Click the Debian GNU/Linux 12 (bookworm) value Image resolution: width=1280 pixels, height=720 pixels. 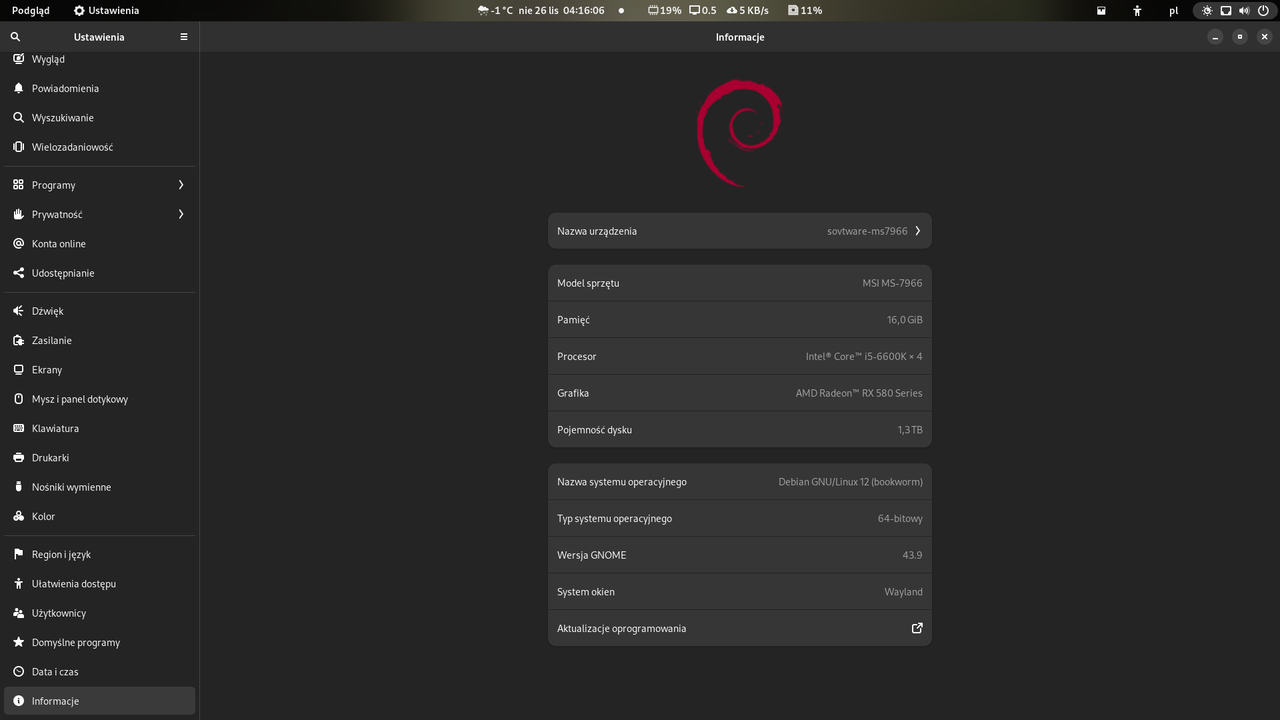pos(850,482)
